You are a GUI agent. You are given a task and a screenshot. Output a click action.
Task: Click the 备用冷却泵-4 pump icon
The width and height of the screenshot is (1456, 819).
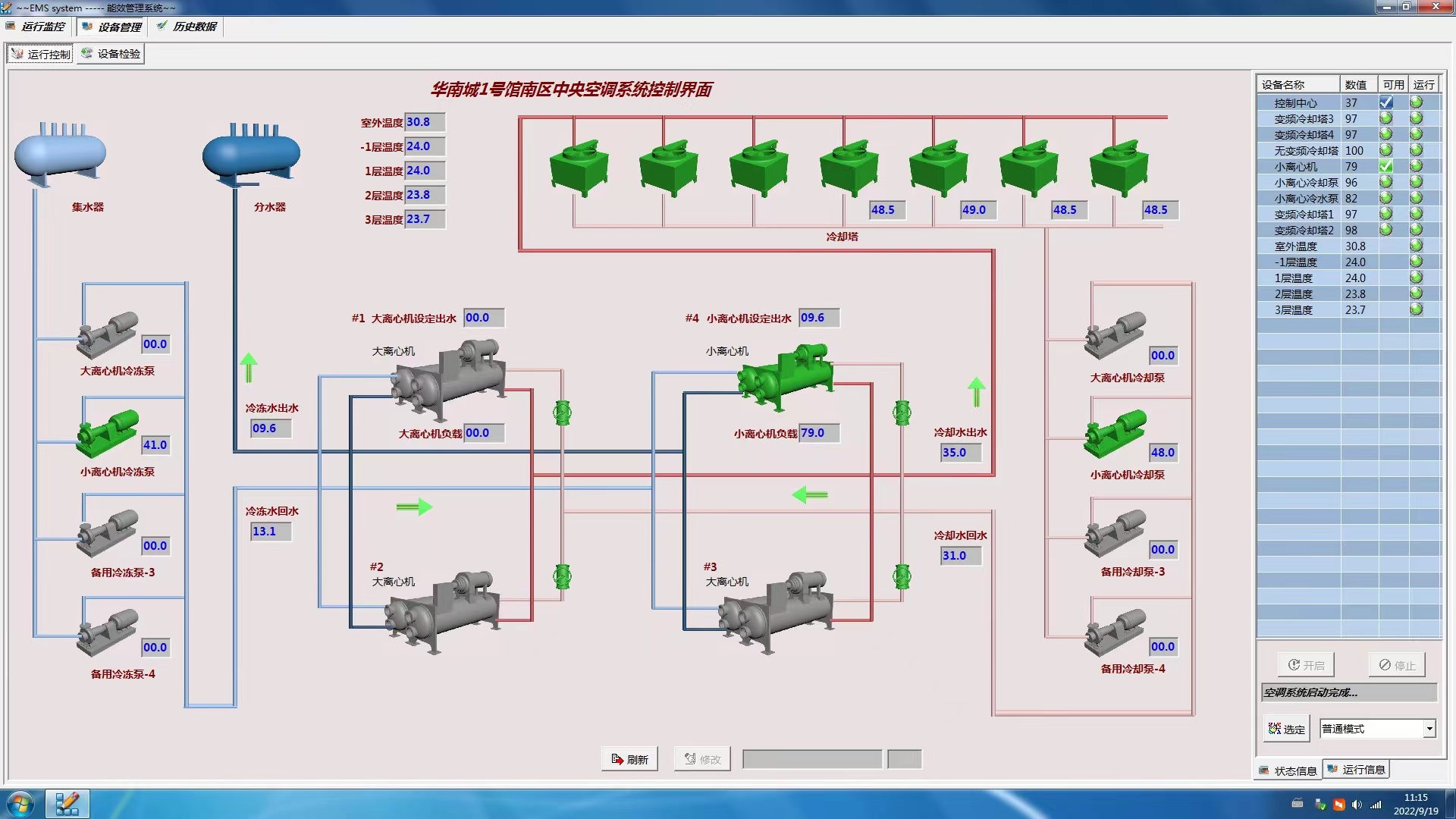tap(1115, 632)
